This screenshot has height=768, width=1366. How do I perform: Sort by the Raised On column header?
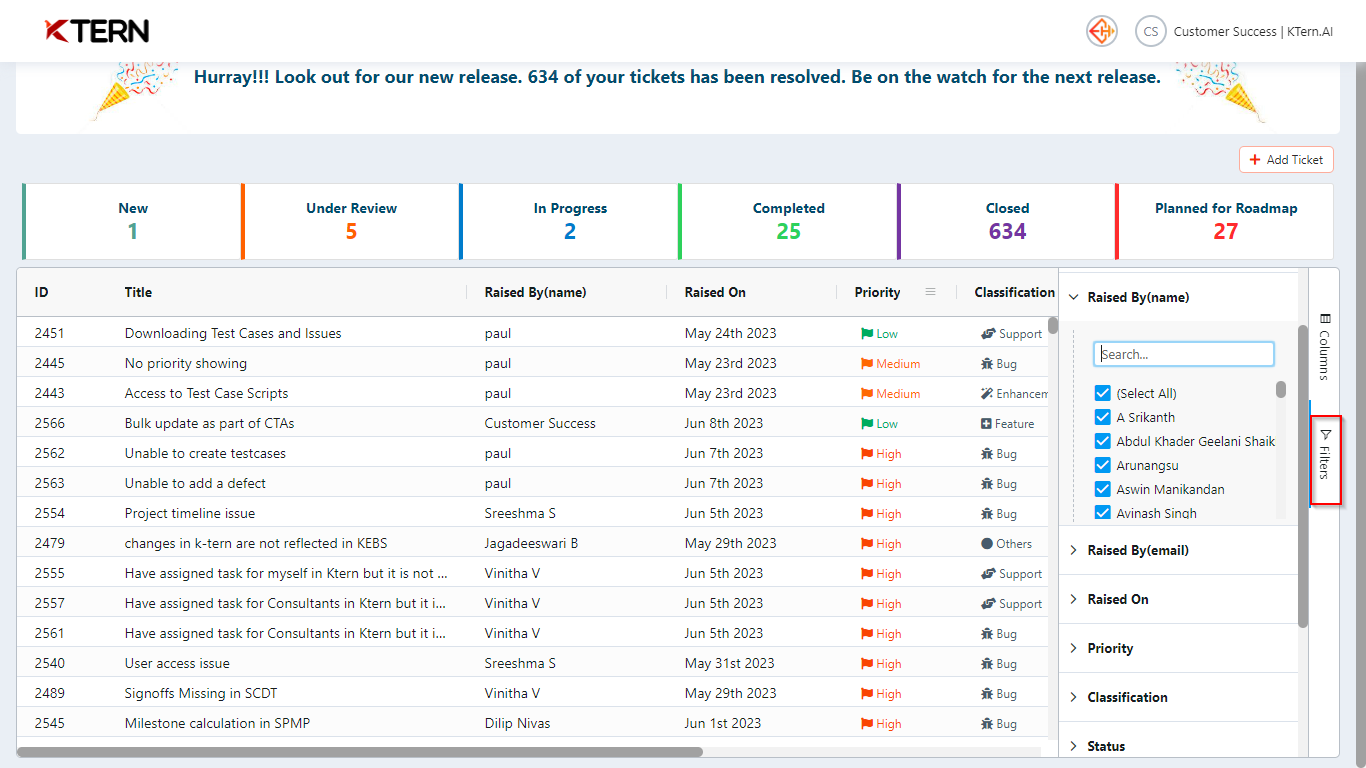[715, 292]
